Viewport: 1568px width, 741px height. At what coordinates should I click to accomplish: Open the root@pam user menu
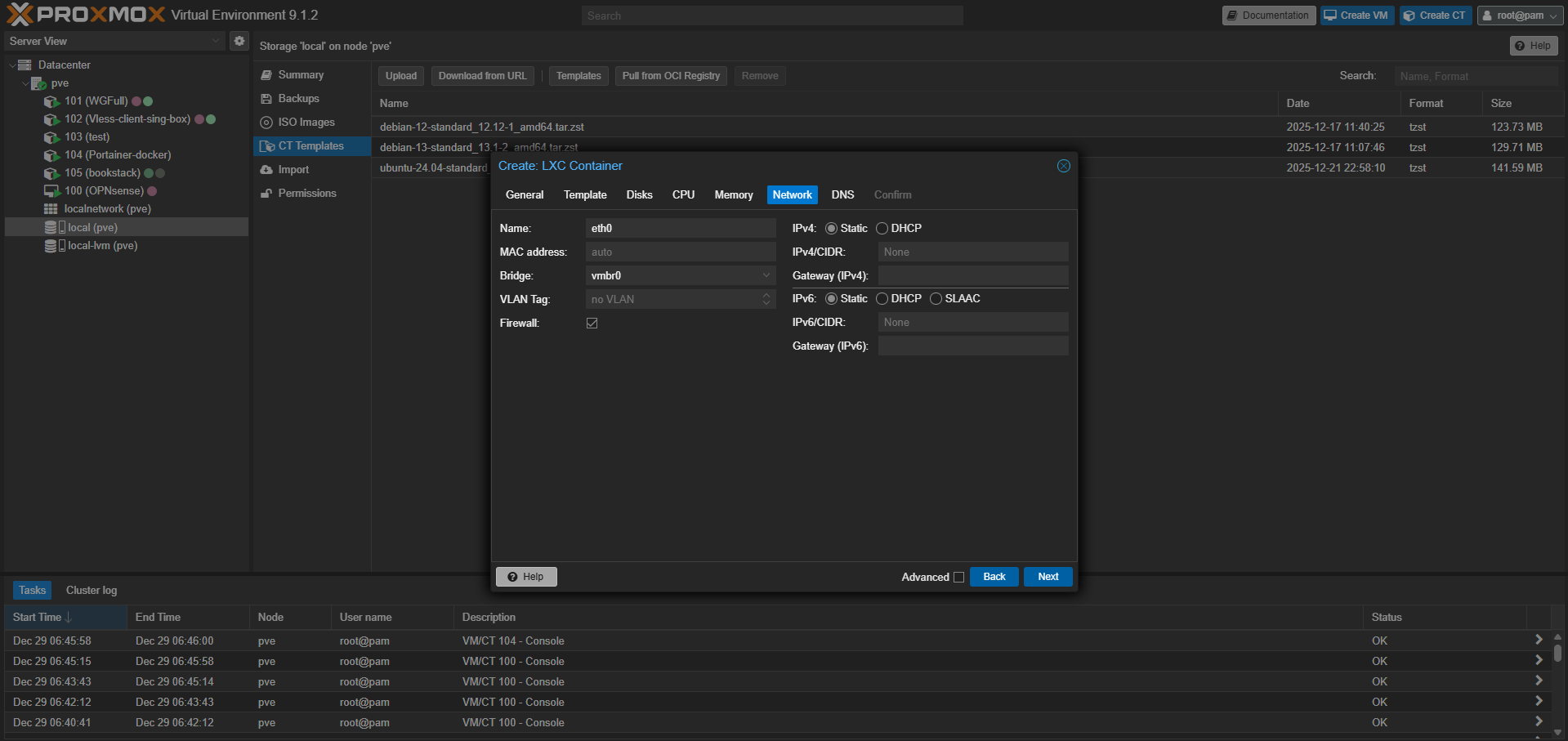pyautogui.click(x=1520, y=16)
